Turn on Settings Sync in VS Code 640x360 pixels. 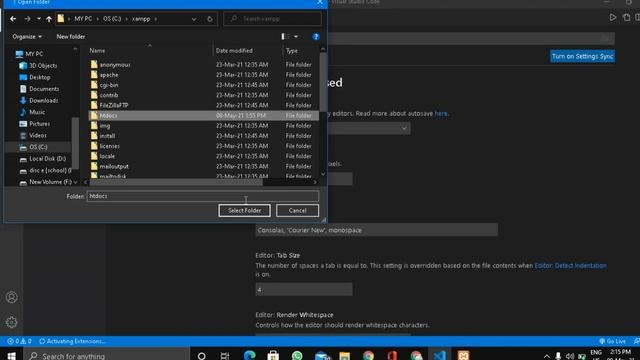click(x=582, y=56)
